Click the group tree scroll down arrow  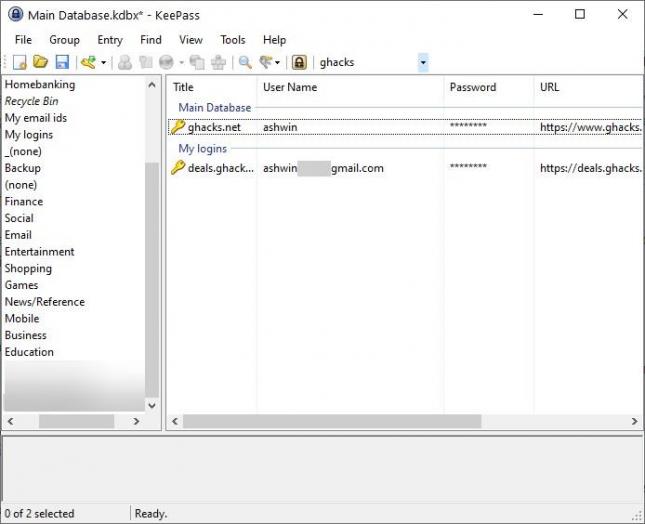152,406
